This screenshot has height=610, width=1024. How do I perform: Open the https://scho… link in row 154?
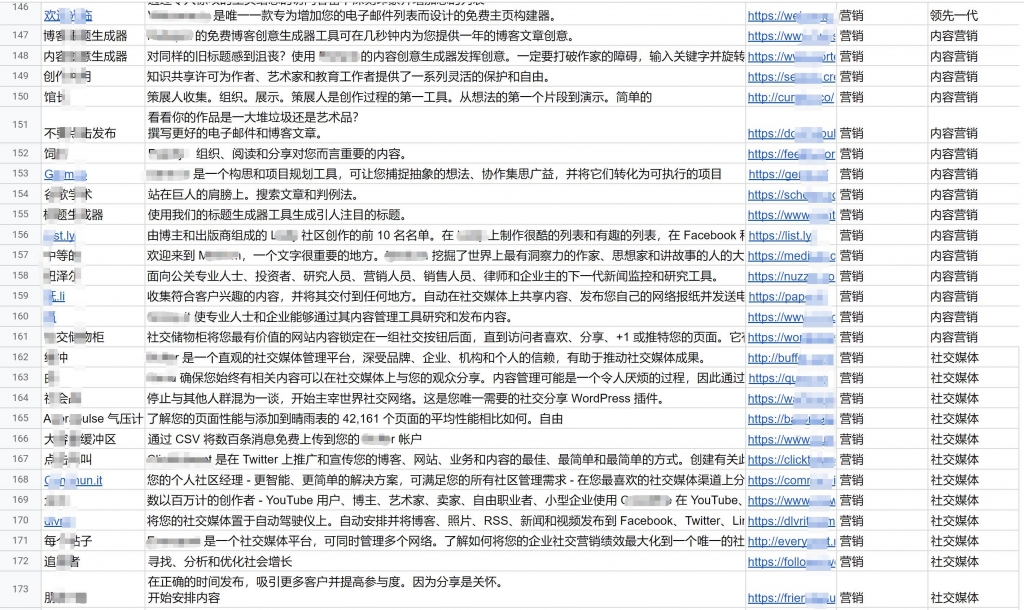pyautogui.click(x=791, y=195)
